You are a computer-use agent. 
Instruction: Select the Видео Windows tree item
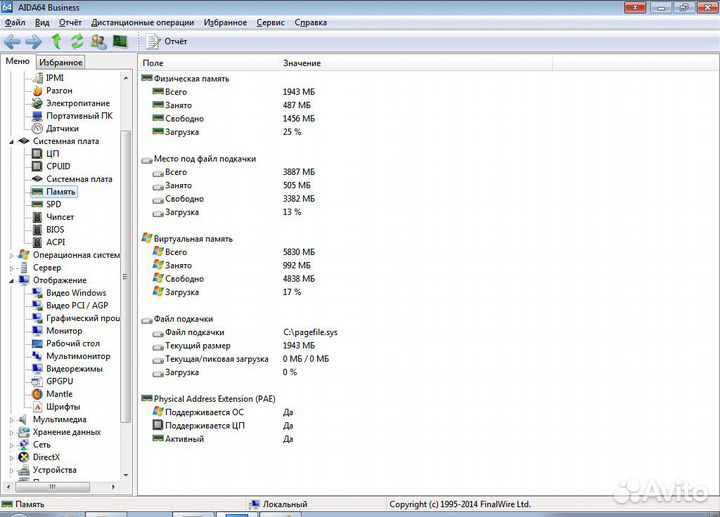click(x=76, y=292)
